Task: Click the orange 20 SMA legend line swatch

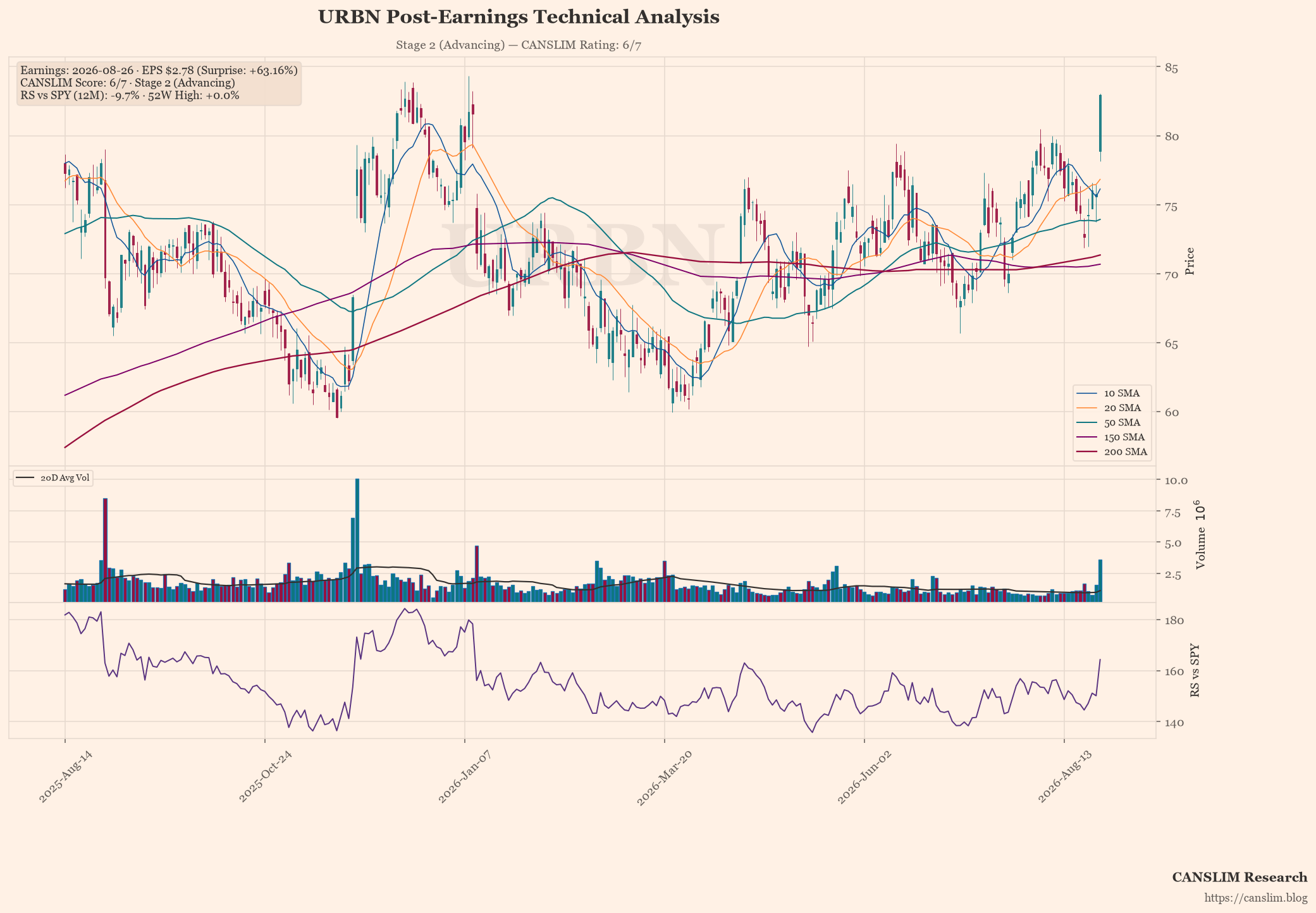Action: click(x=1086, y=408)
